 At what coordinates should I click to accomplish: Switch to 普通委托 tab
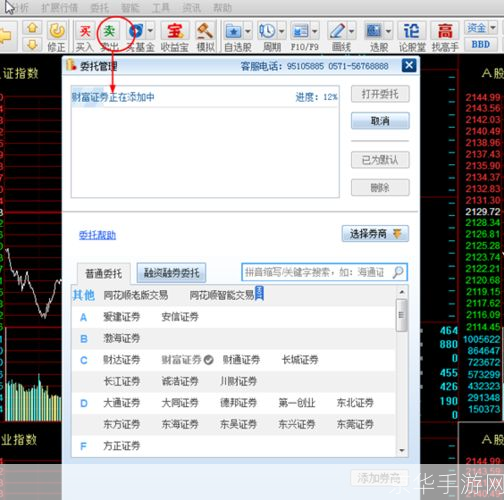point(104,274)
